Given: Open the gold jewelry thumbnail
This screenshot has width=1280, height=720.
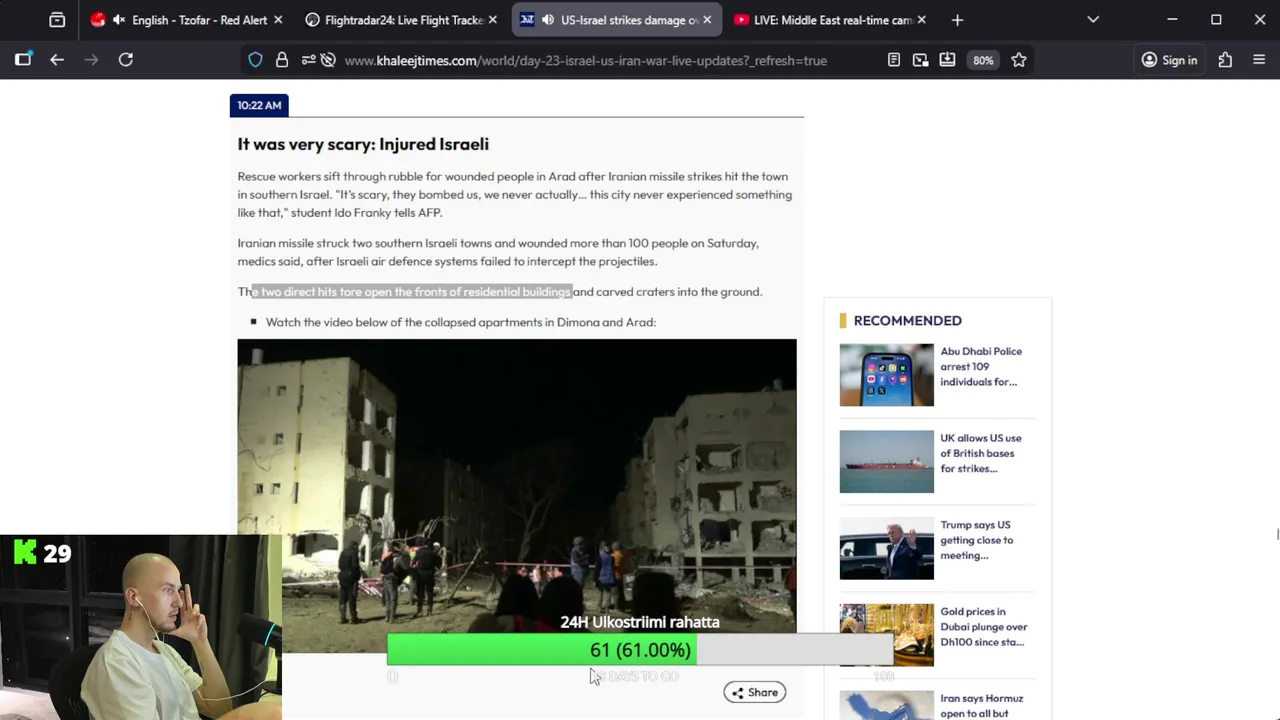Looking at the screenshot, I should pos(886,635).
